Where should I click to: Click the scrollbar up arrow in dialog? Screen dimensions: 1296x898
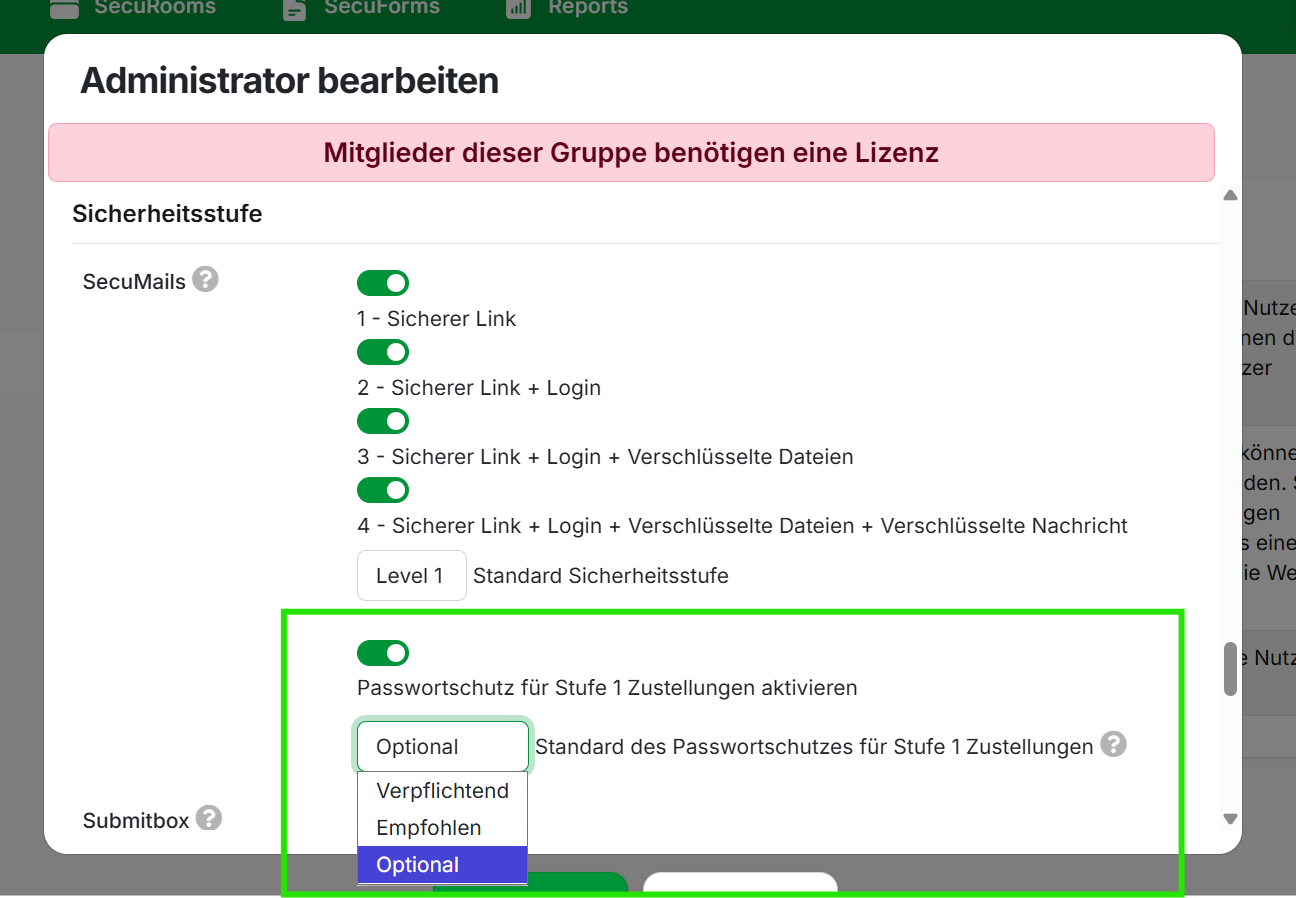pos(1231,195)
